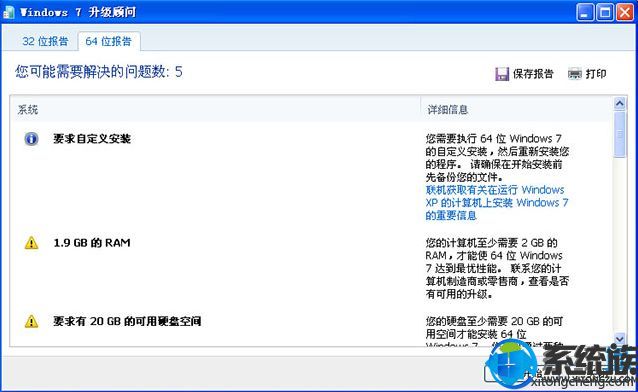The image size is (638, 392).
Task: Click the blue info icon beside 要求自定义安装
Action: pos(31,139)
